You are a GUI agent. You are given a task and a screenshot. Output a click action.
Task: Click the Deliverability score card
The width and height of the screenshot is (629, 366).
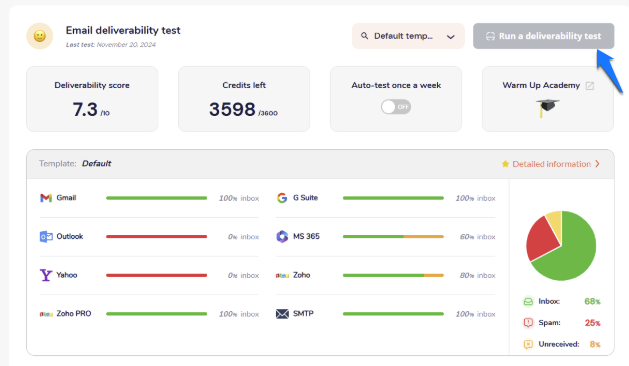(x=92, y=99)
